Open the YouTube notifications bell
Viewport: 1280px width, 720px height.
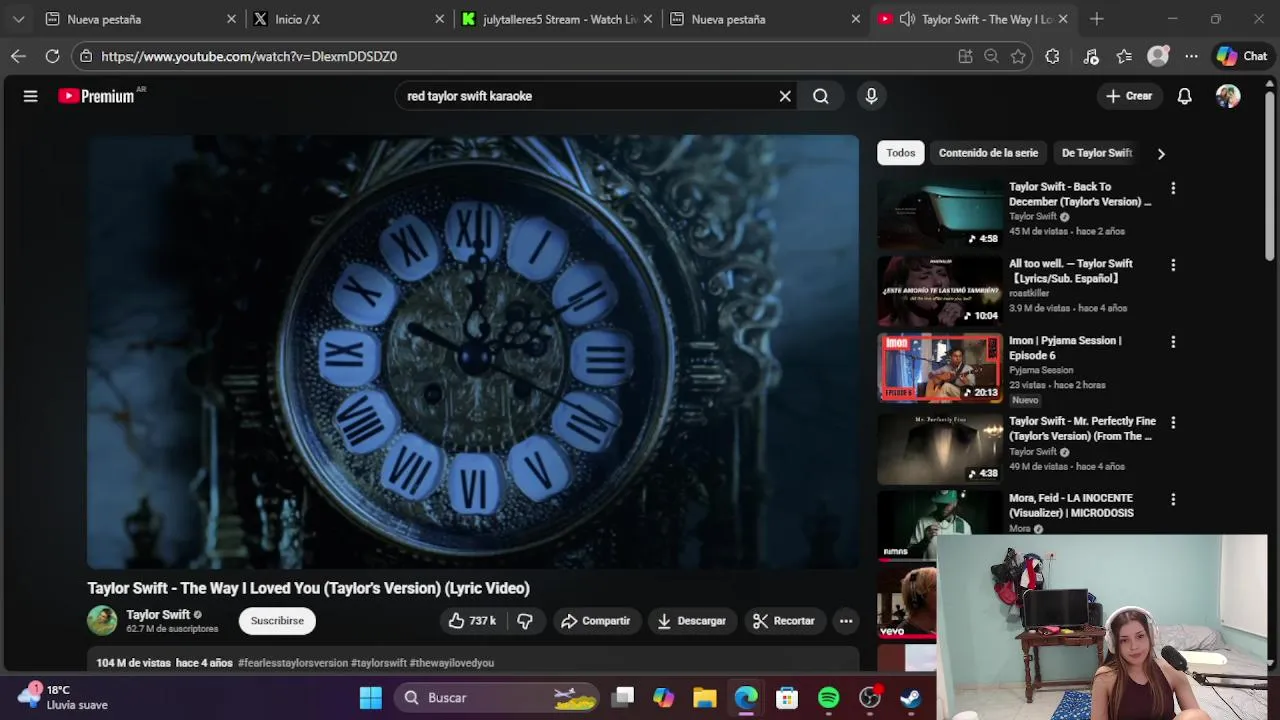click(x=1184, y=96)
